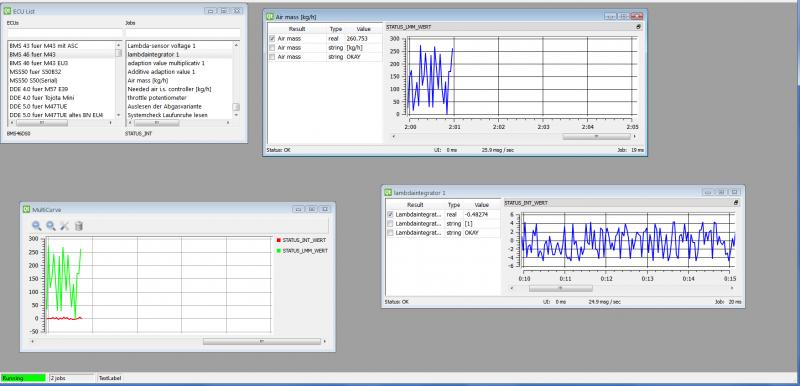
Task: Select job 'Systemcheck Laufunruhe lesen'
Action: point(167,115)
